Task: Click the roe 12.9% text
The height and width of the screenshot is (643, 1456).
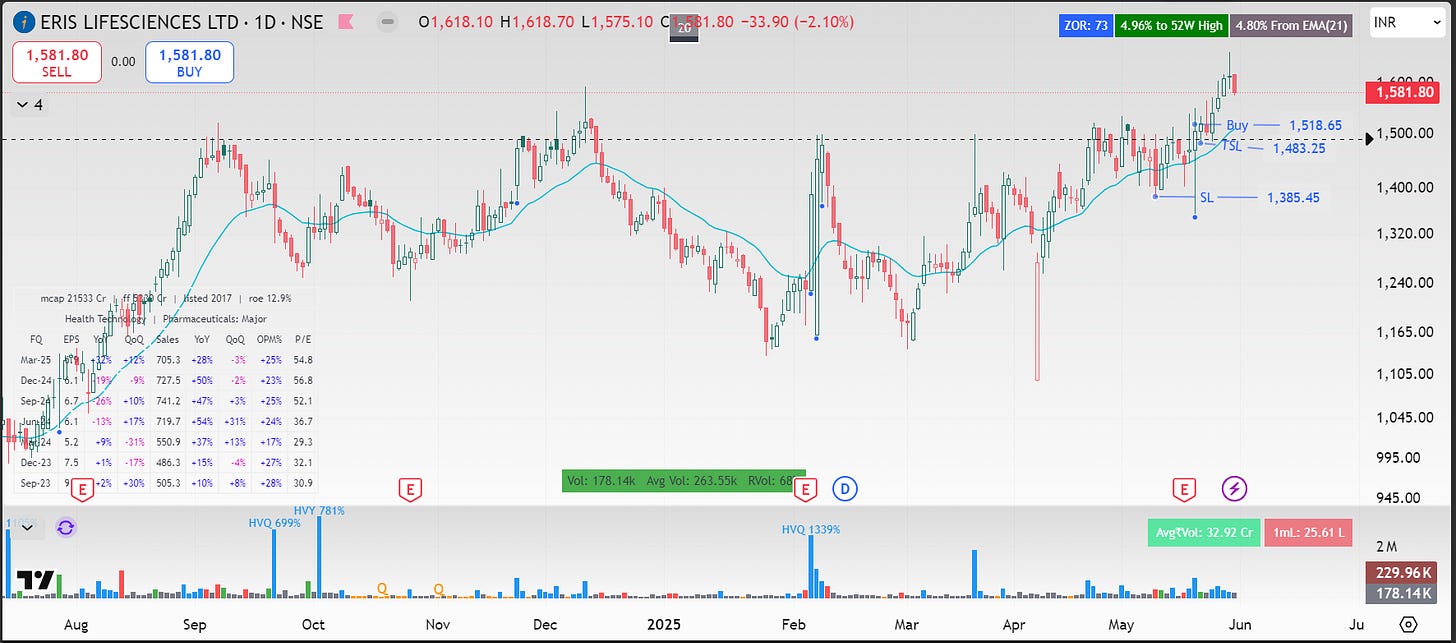Action: (270, 298)
